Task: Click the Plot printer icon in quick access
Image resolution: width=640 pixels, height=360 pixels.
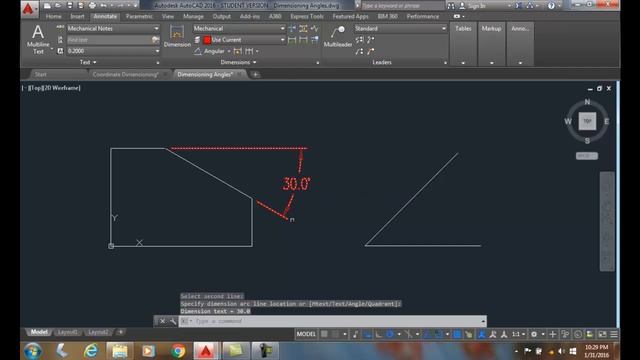Action: click(x=92, y=5)
